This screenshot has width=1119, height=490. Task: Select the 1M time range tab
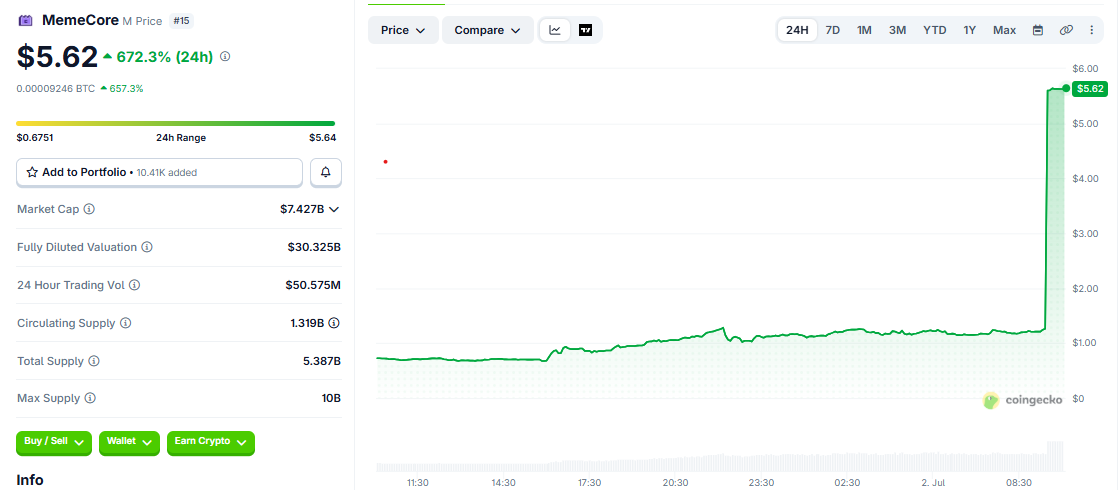click(864, 30)
